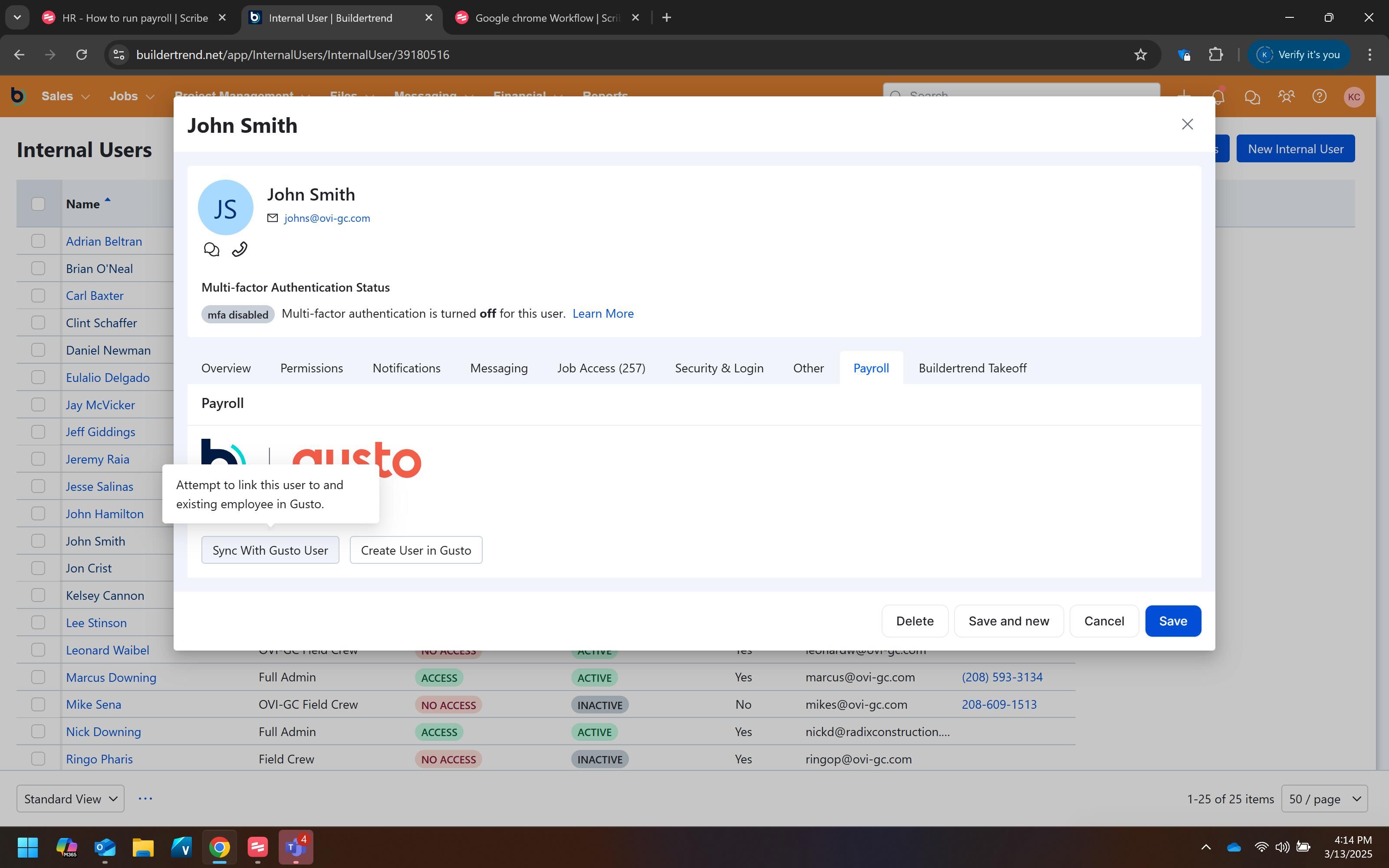
Task: Open Outlook from the taskbar
Action: [x=105, y=847]
